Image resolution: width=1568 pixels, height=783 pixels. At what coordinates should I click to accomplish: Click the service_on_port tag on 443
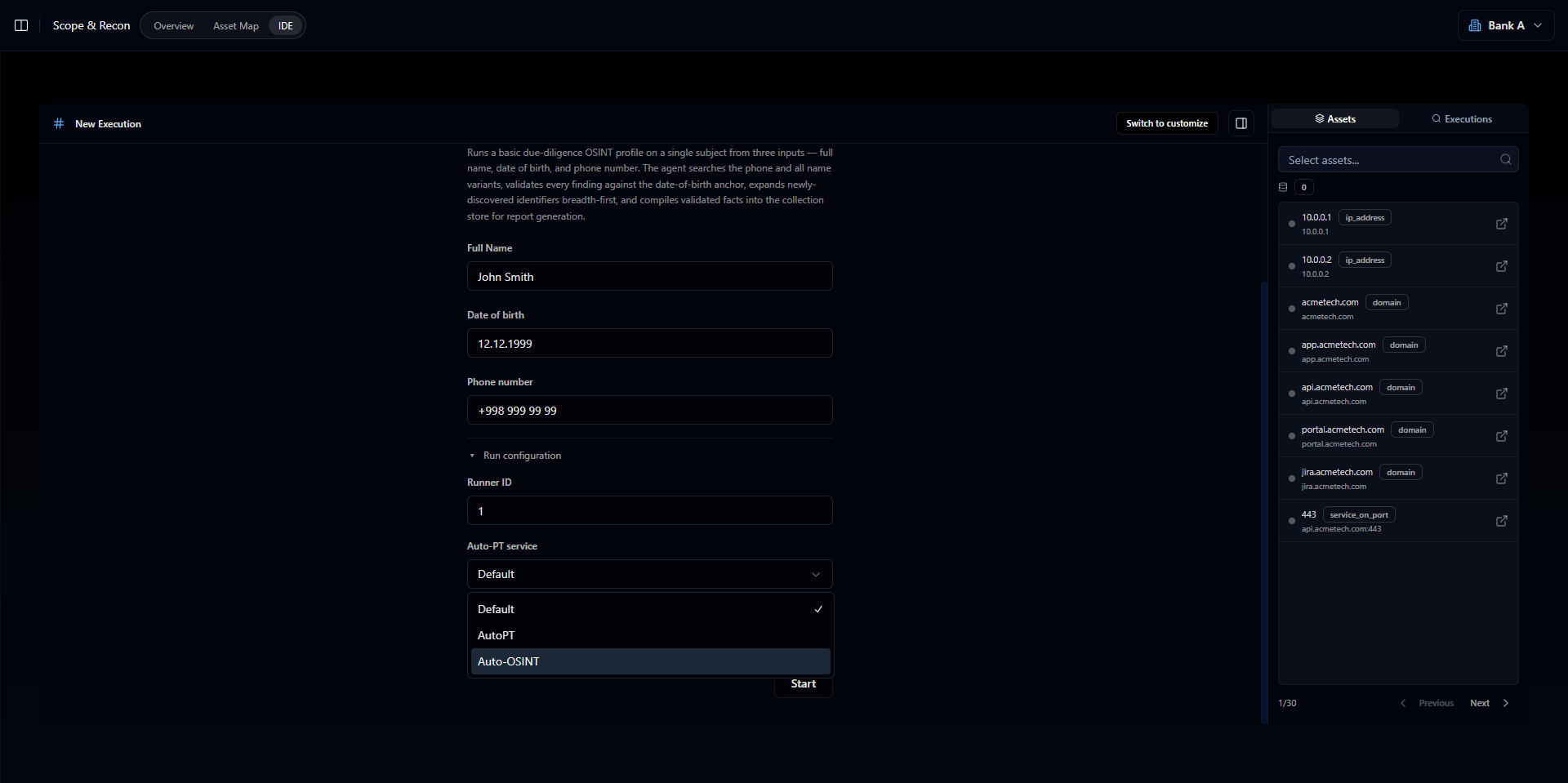1359,514
